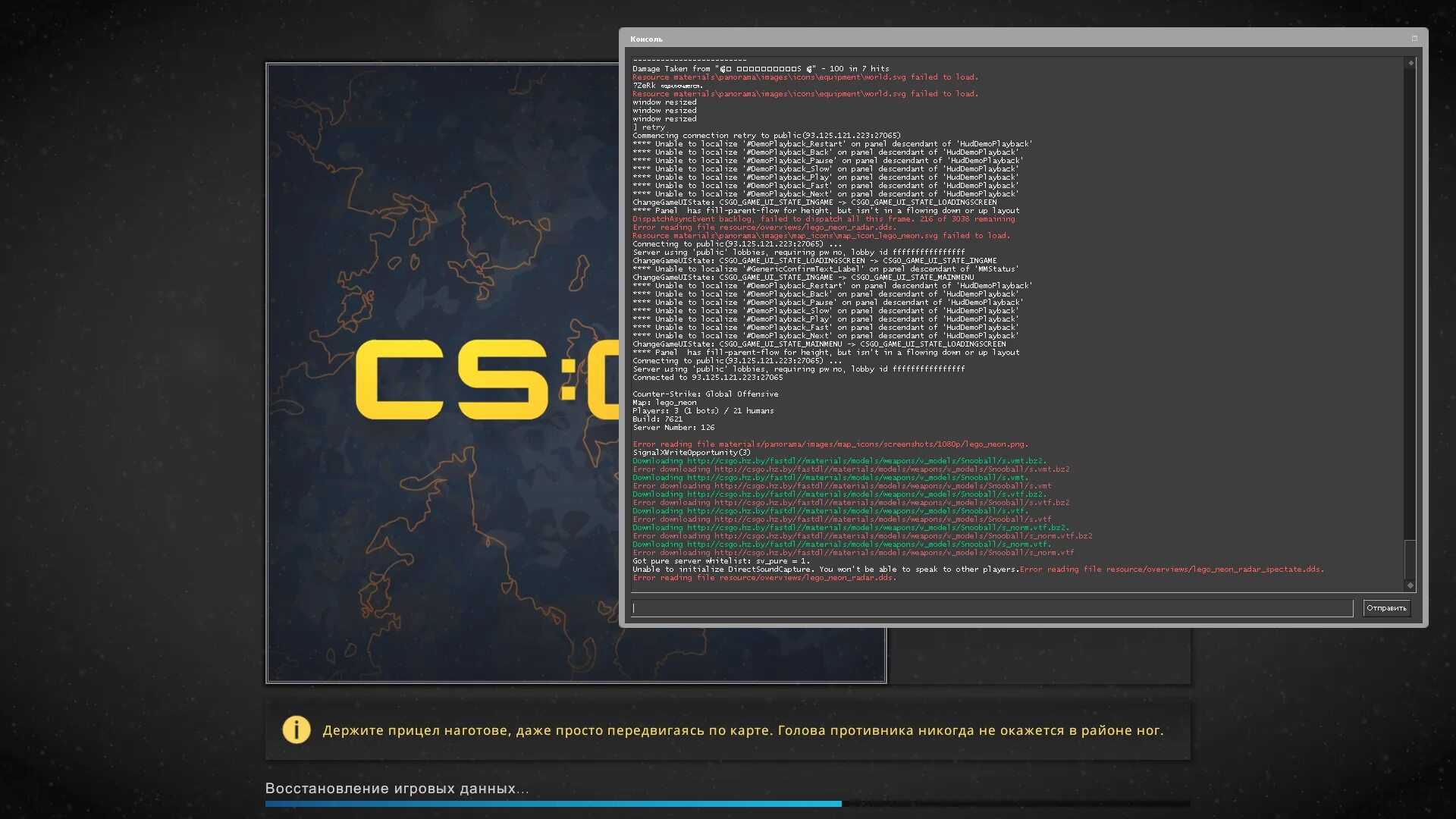Focus the console command input field
This screenshot has height=819, width=1456.
992,608
